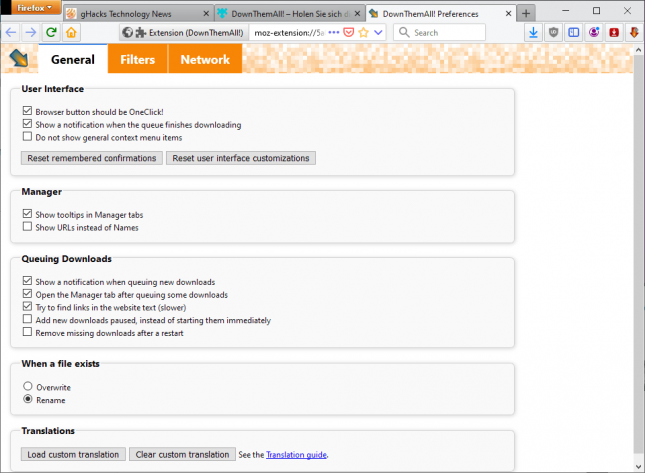Switch to gHacks Technology News tab
645x473 pixels.
pos(138,14)
